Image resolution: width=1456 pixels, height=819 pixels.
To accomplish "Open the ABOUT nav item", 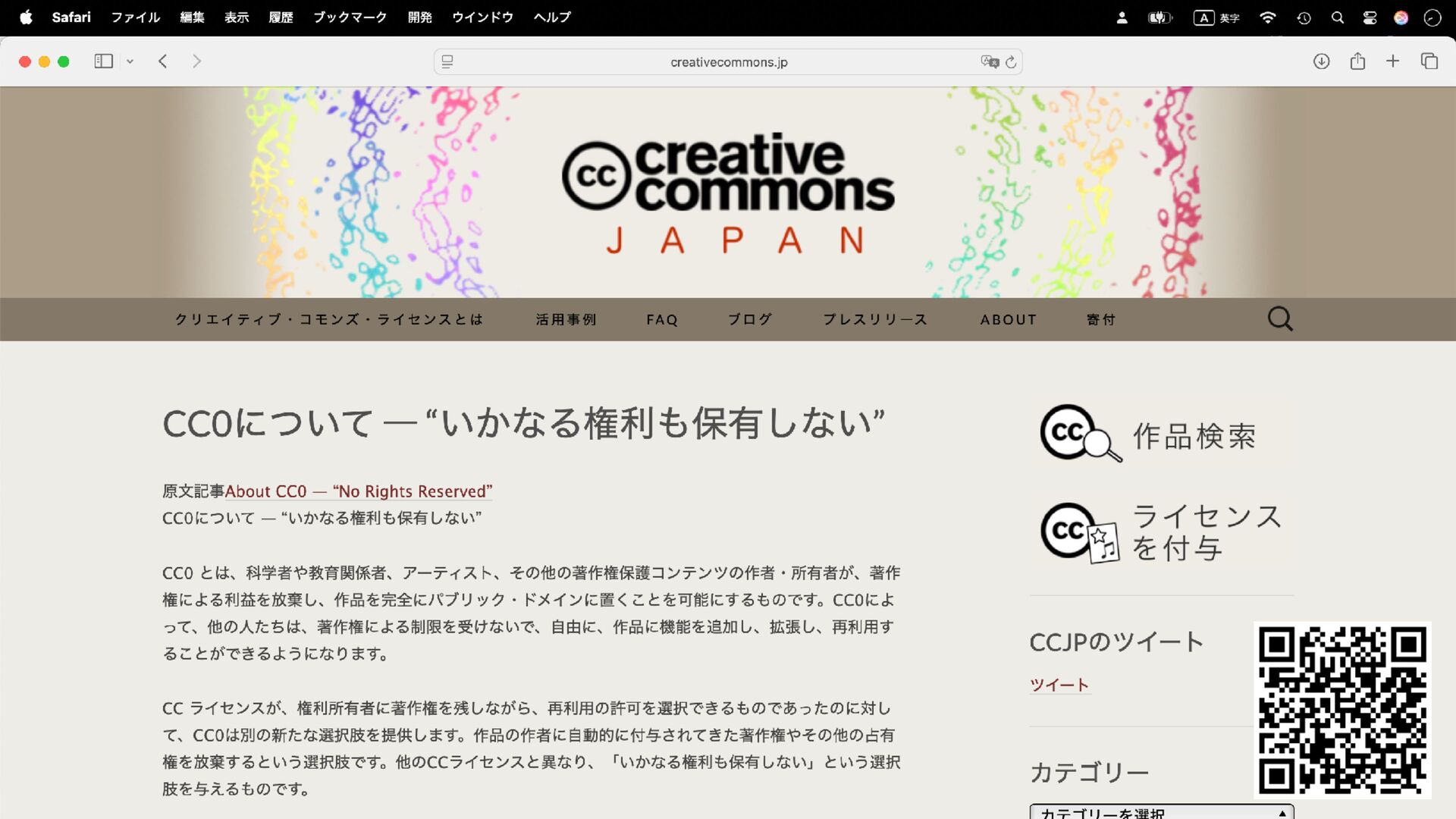I will tap(1008, 319).
